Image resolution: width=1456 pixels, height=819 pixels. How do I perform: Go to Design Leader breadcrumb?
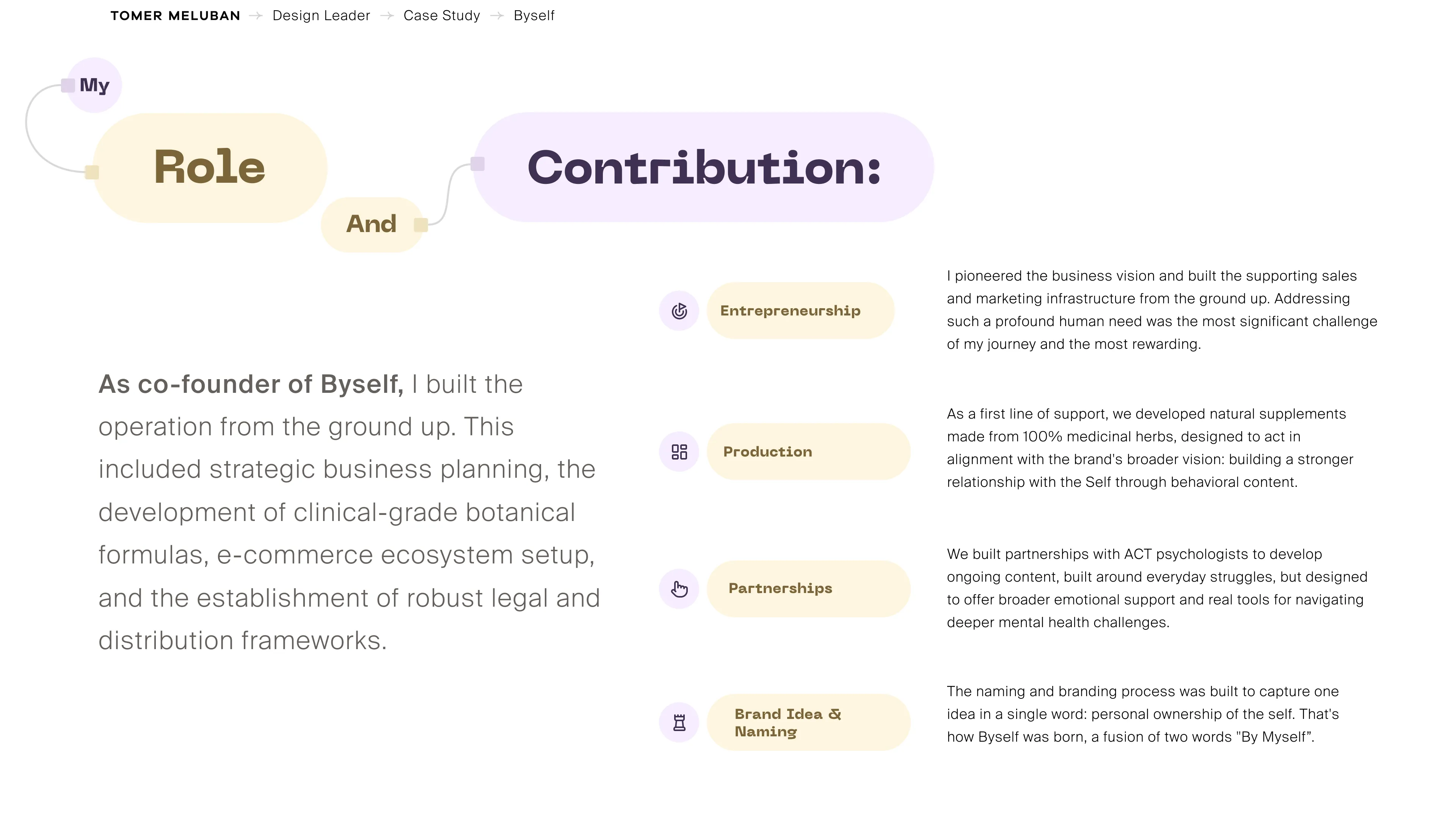321,16
